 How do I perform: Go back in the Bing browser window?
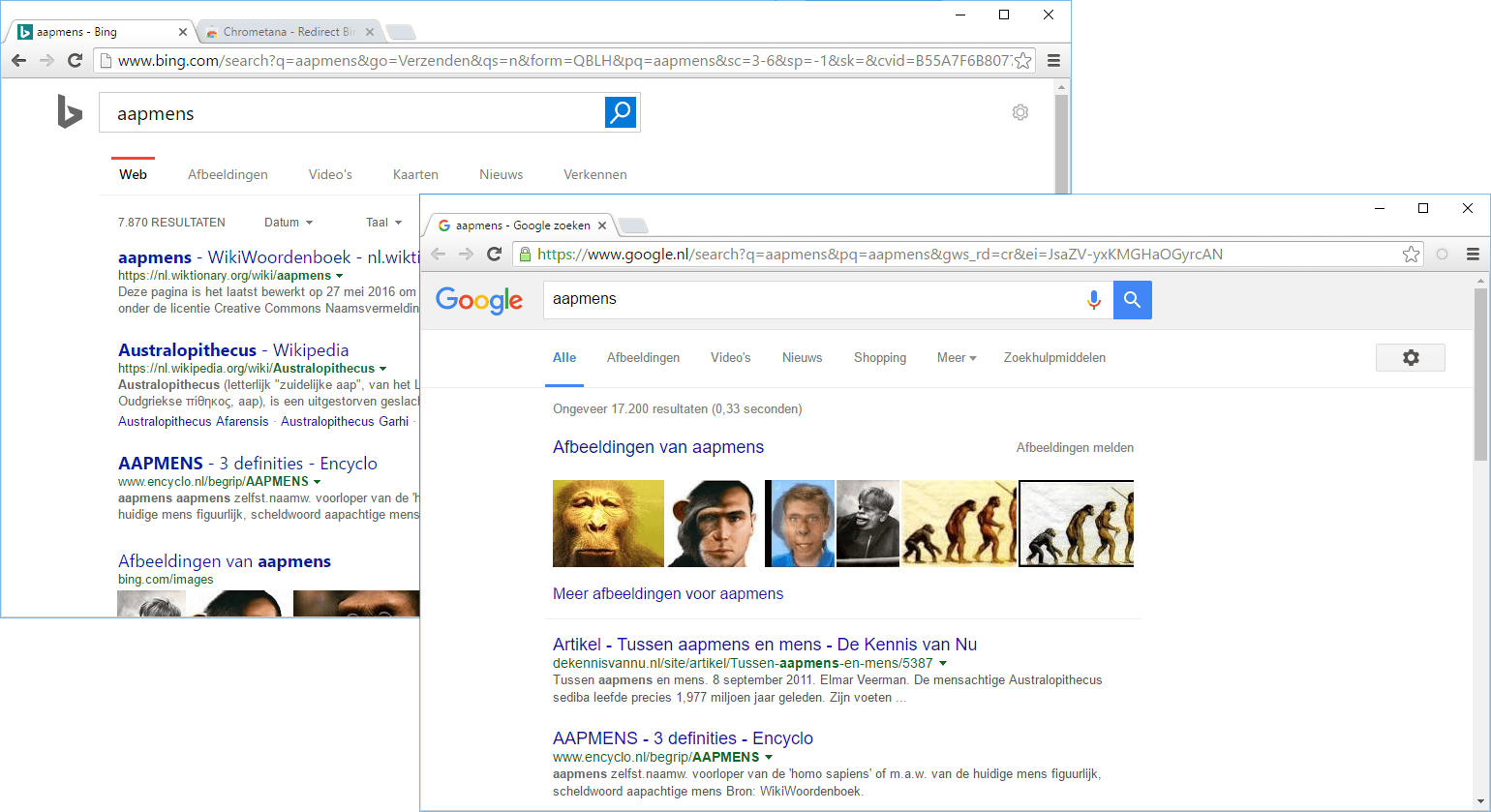(18, 61)
